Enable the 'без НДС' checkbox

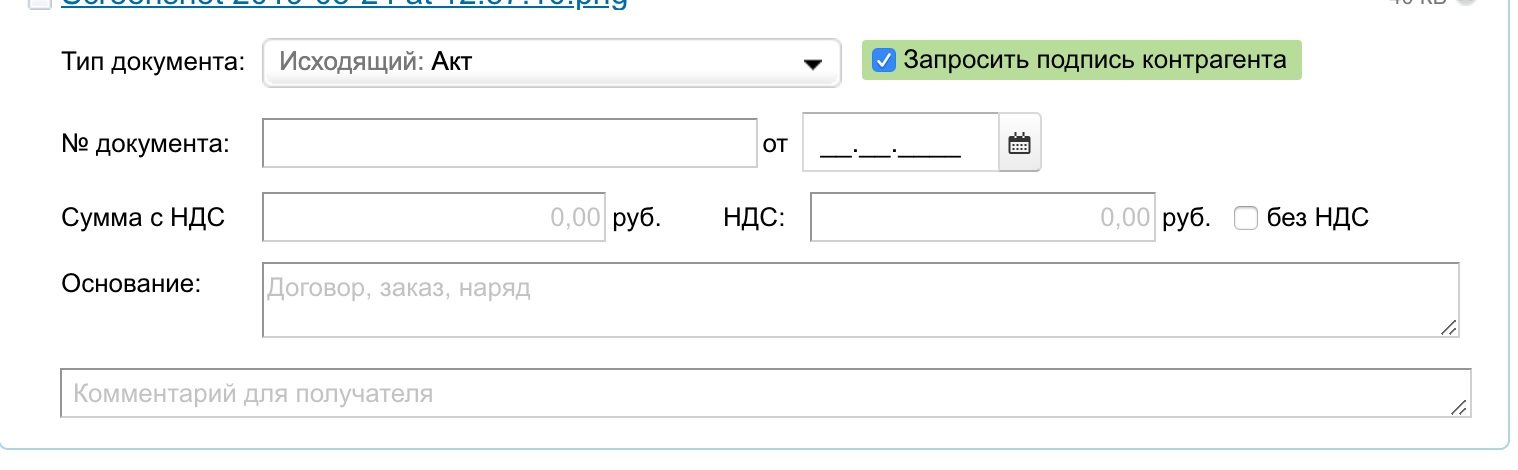tap(1245, 217)
